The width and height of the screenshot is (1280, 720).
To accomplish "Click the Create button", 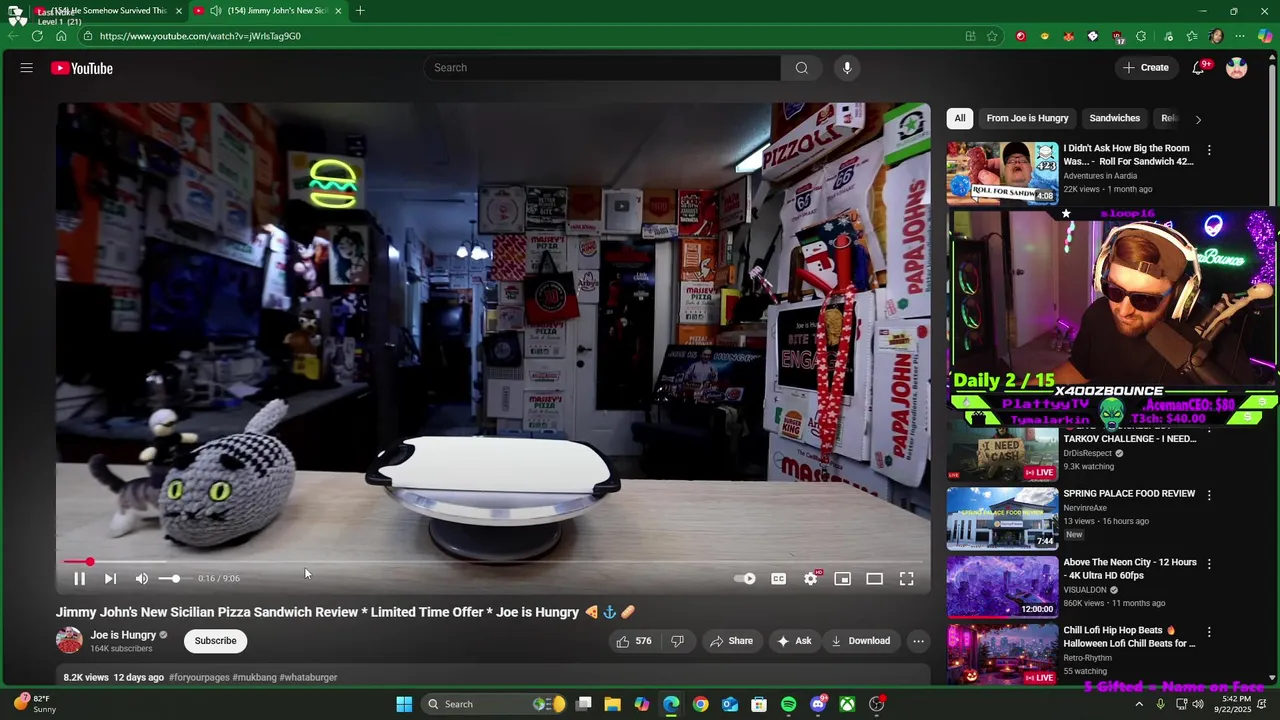I will (x=1146, y=68).
